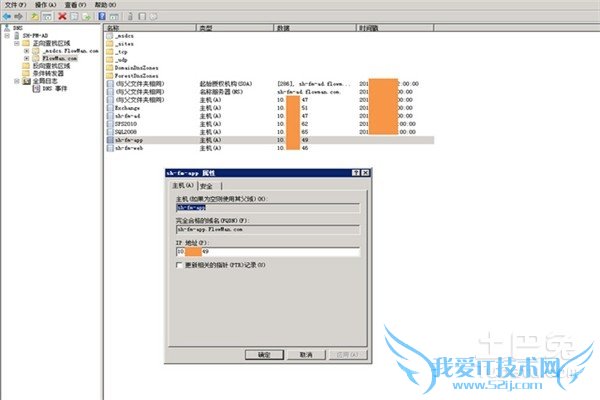Select the sh-fm-web host record
This screenshot has width=600, height=400.
tap(270, 148)
